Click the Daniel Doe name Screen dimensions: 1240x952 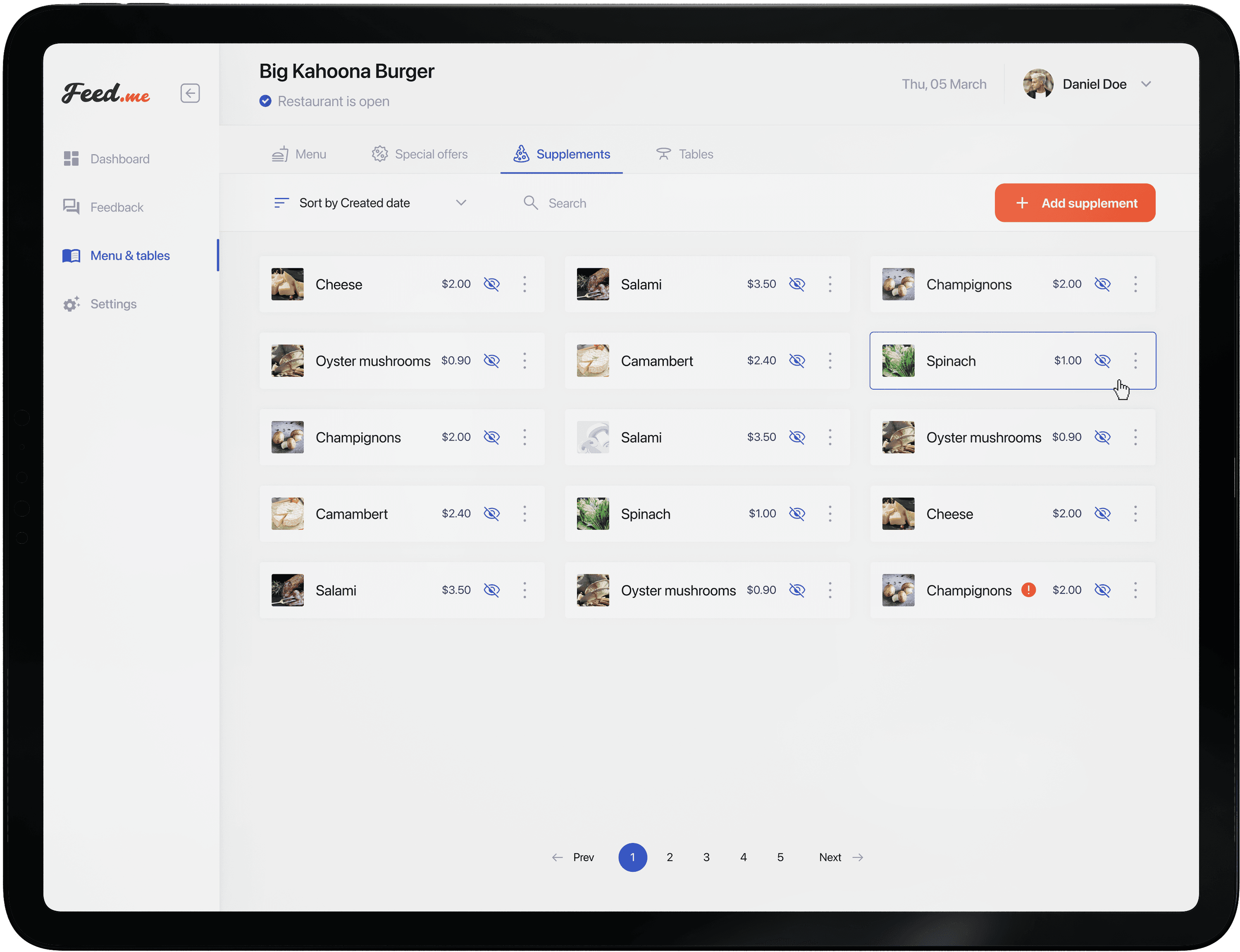1094,84
